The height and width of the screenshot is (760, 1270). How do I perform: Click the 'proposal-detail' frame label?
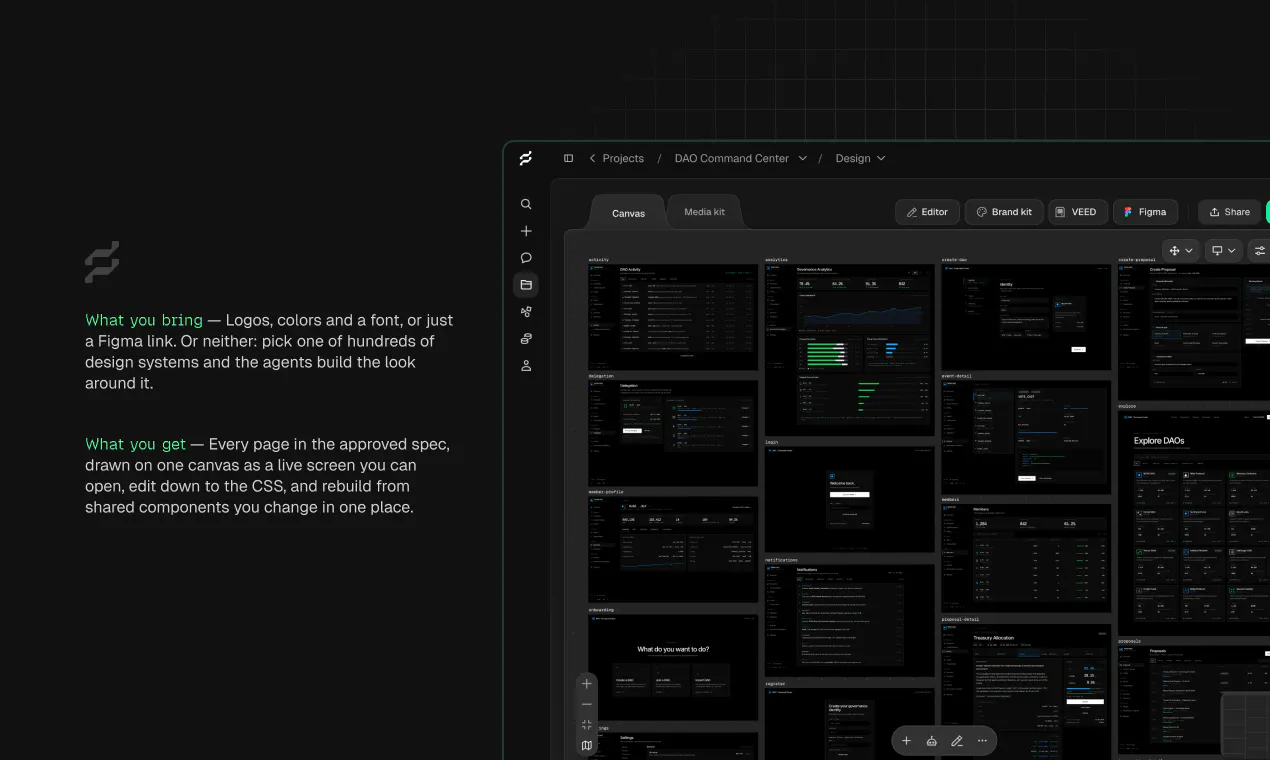point(961,619)
